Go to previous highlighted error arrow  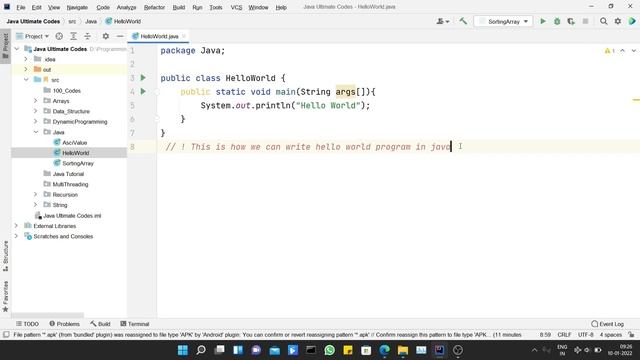[x=622, y=51]
